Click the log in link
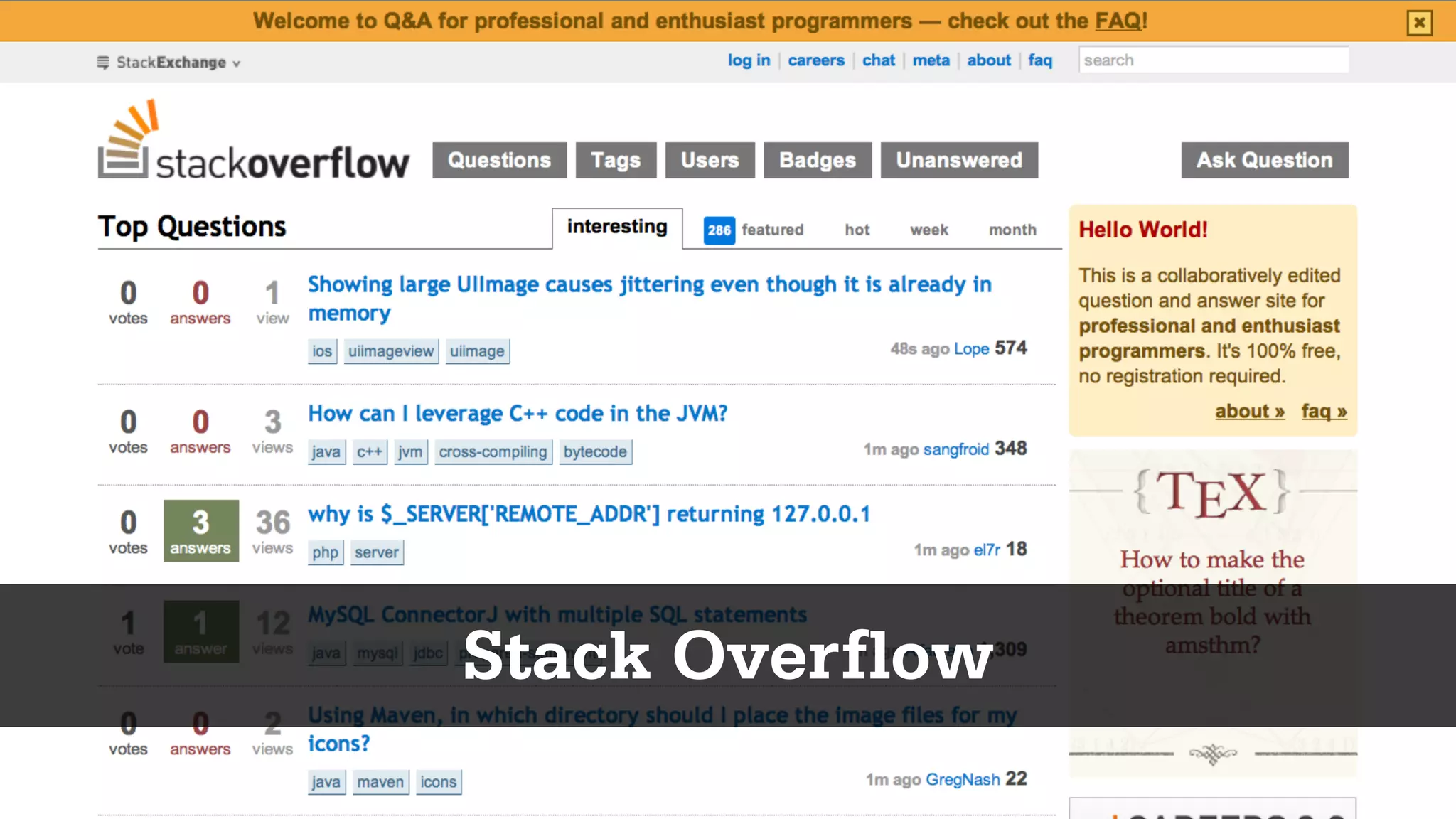The image size is (1456, 819). coord(749,60)
